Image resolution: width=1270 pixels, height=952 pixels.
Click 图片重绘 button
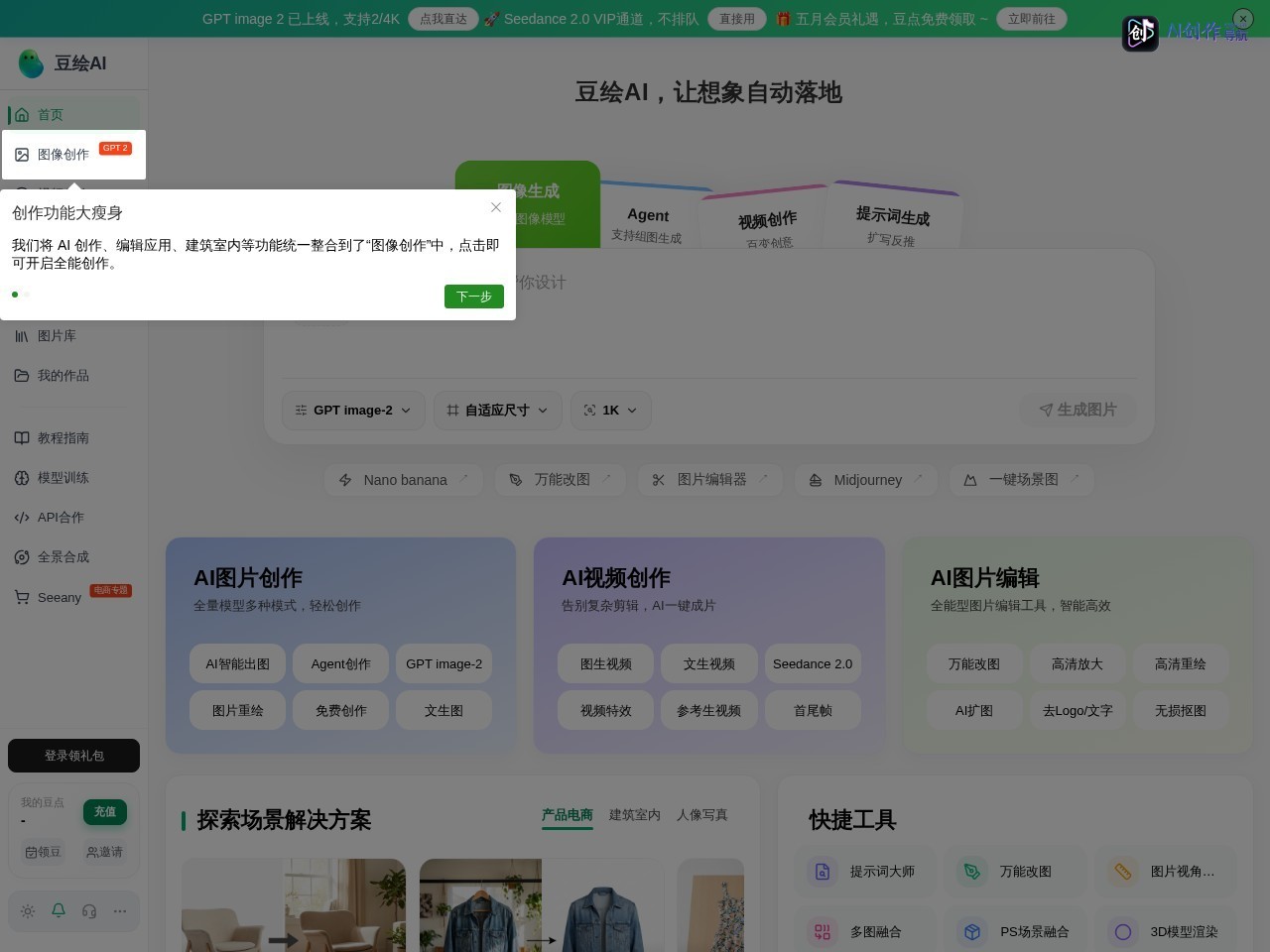pos(238,711)
